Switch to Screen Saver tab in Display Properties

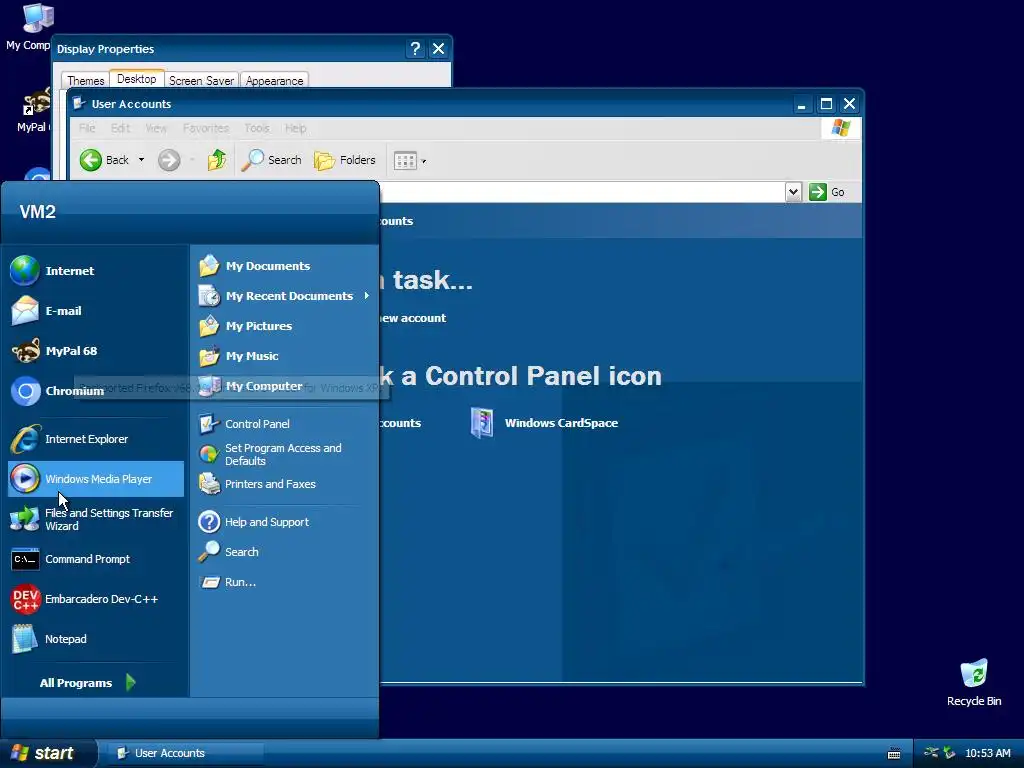(x=201, y=80)
